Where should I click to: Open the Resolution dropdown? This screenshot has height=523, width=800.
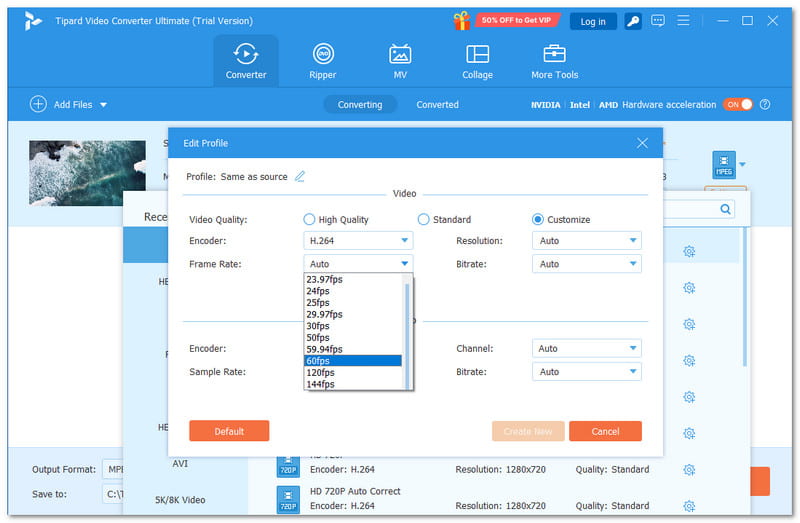[587, 241]
